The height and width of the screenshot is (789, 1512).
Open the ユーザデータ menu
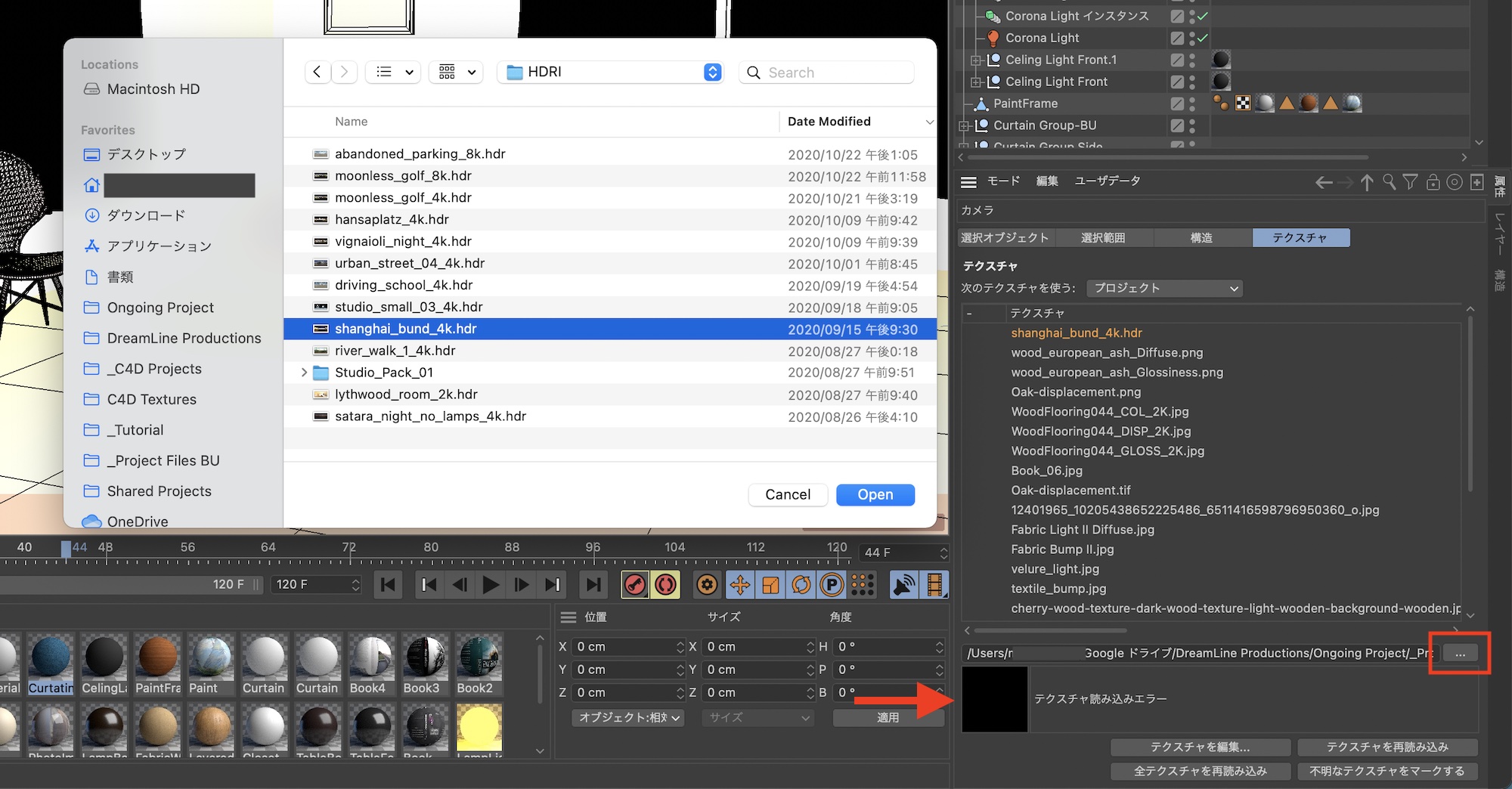pyautogui.click(x=1108, y=181)
